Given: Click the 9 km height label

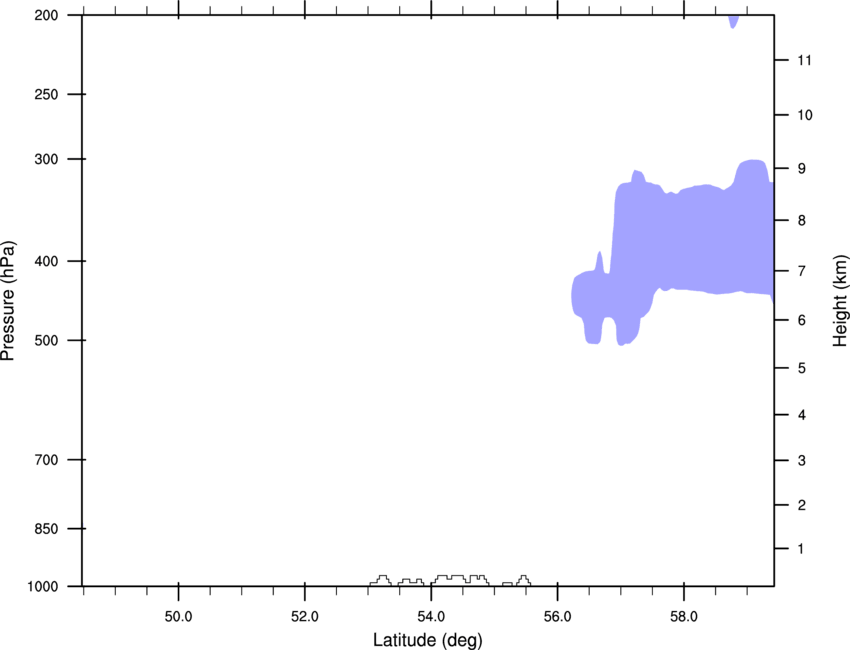Looking at the screenshot, I should pyautogui.click(x=802, y=169).
